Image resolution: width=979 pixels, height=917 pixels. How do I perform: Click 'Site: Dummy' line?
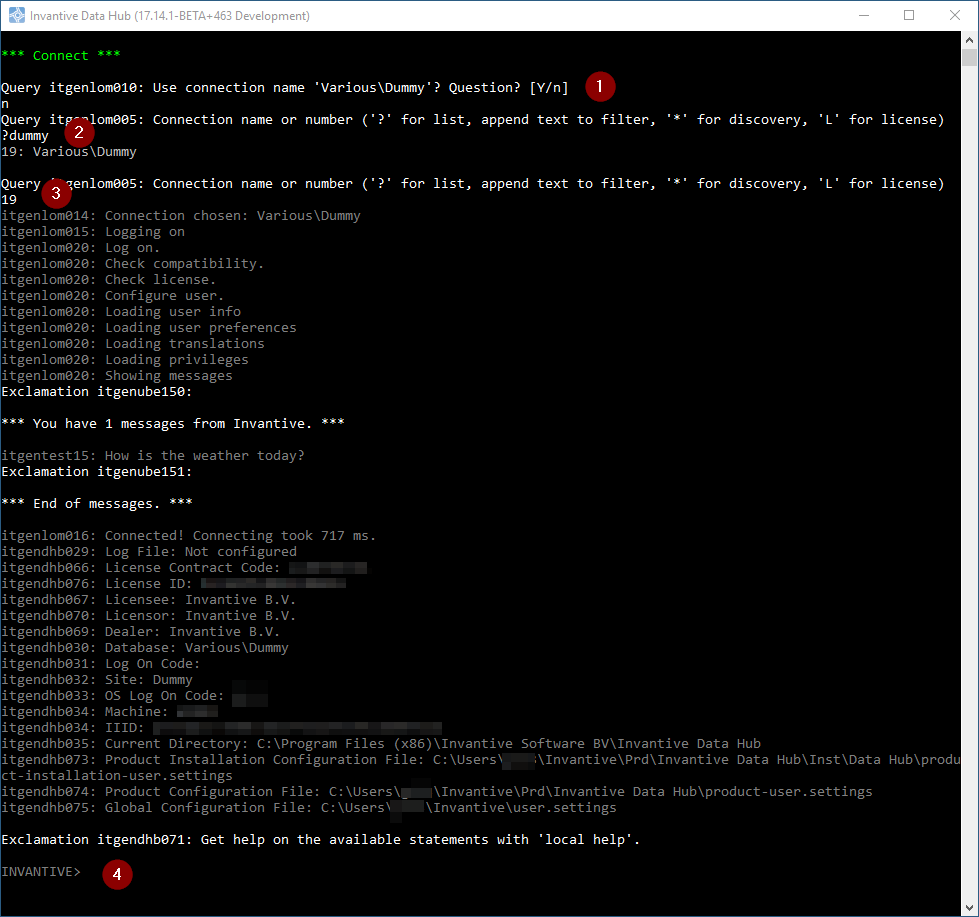point(97,680)
